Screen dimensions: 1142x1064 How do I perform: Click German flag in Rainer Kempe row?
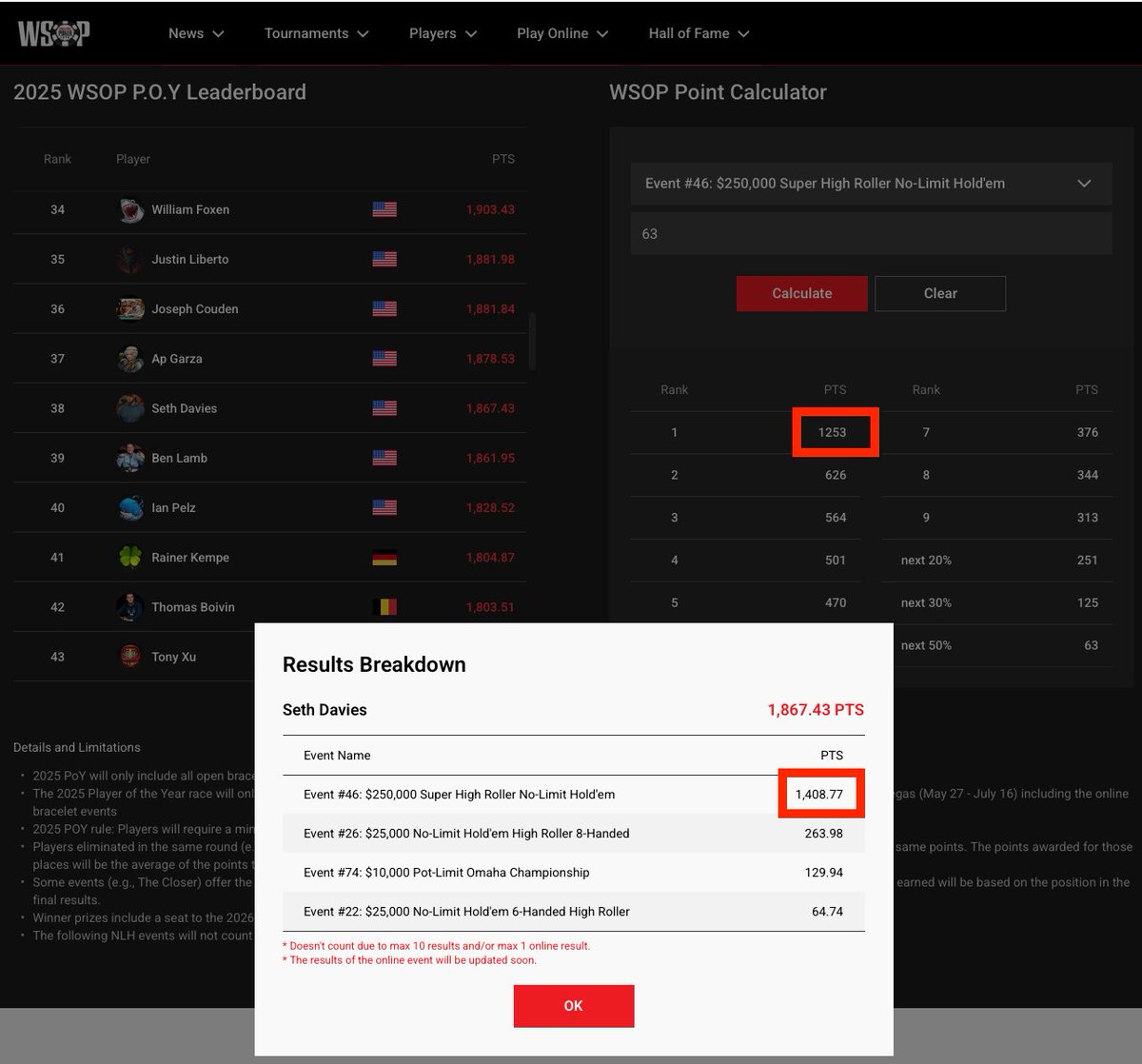tap(384, 557)
